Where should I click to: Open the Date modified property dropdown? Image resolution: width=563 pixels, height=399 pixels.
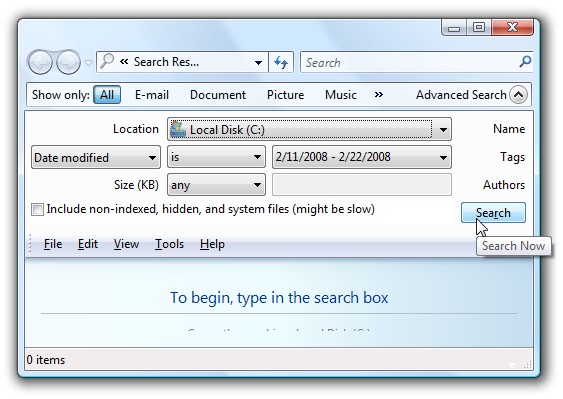point(96,157)
